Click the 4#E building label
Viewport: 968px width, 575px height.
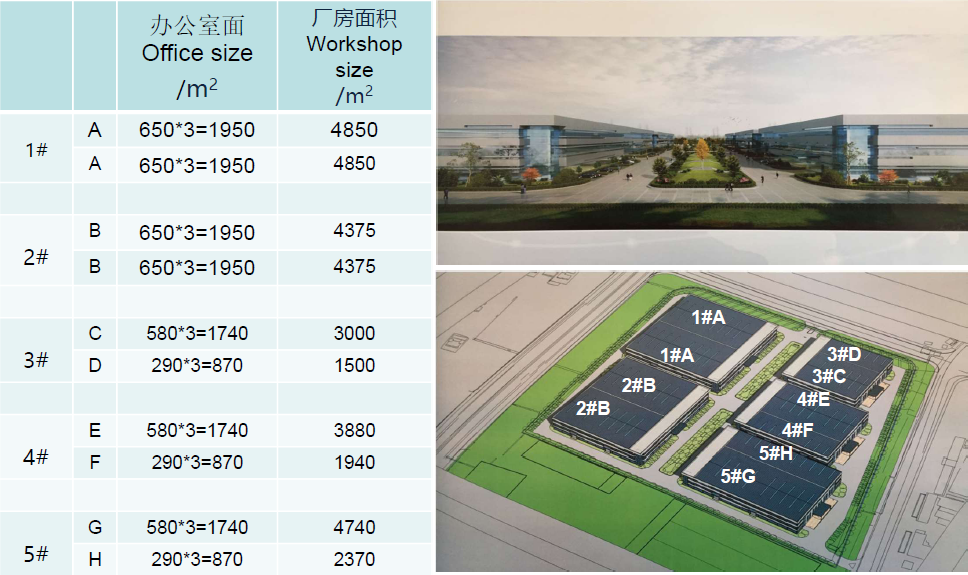coord(813,399)
